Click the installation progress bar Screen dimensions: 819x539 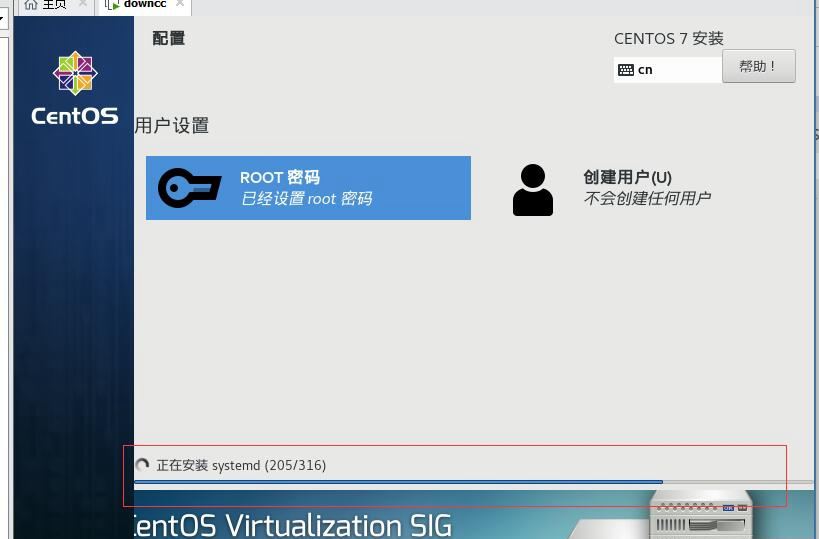click(473, 482)
